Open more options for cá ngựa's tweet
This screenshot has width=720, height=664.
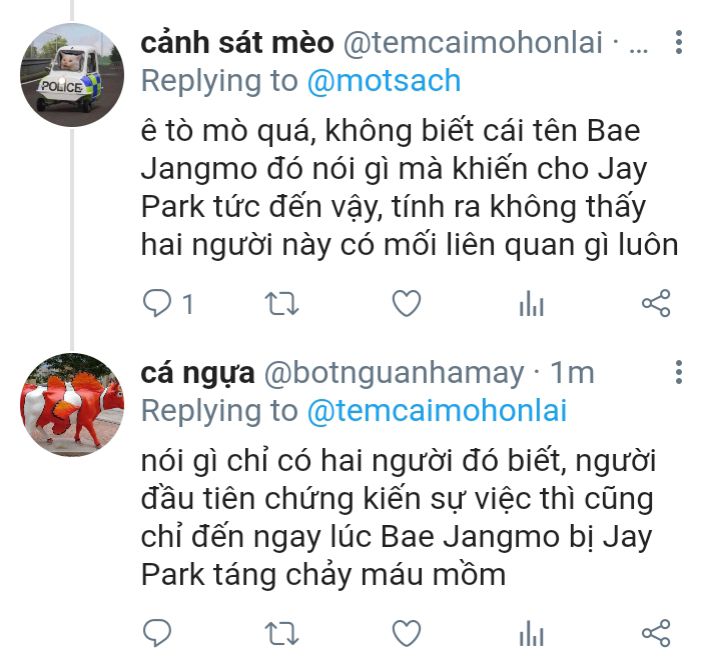click(679, 372)
